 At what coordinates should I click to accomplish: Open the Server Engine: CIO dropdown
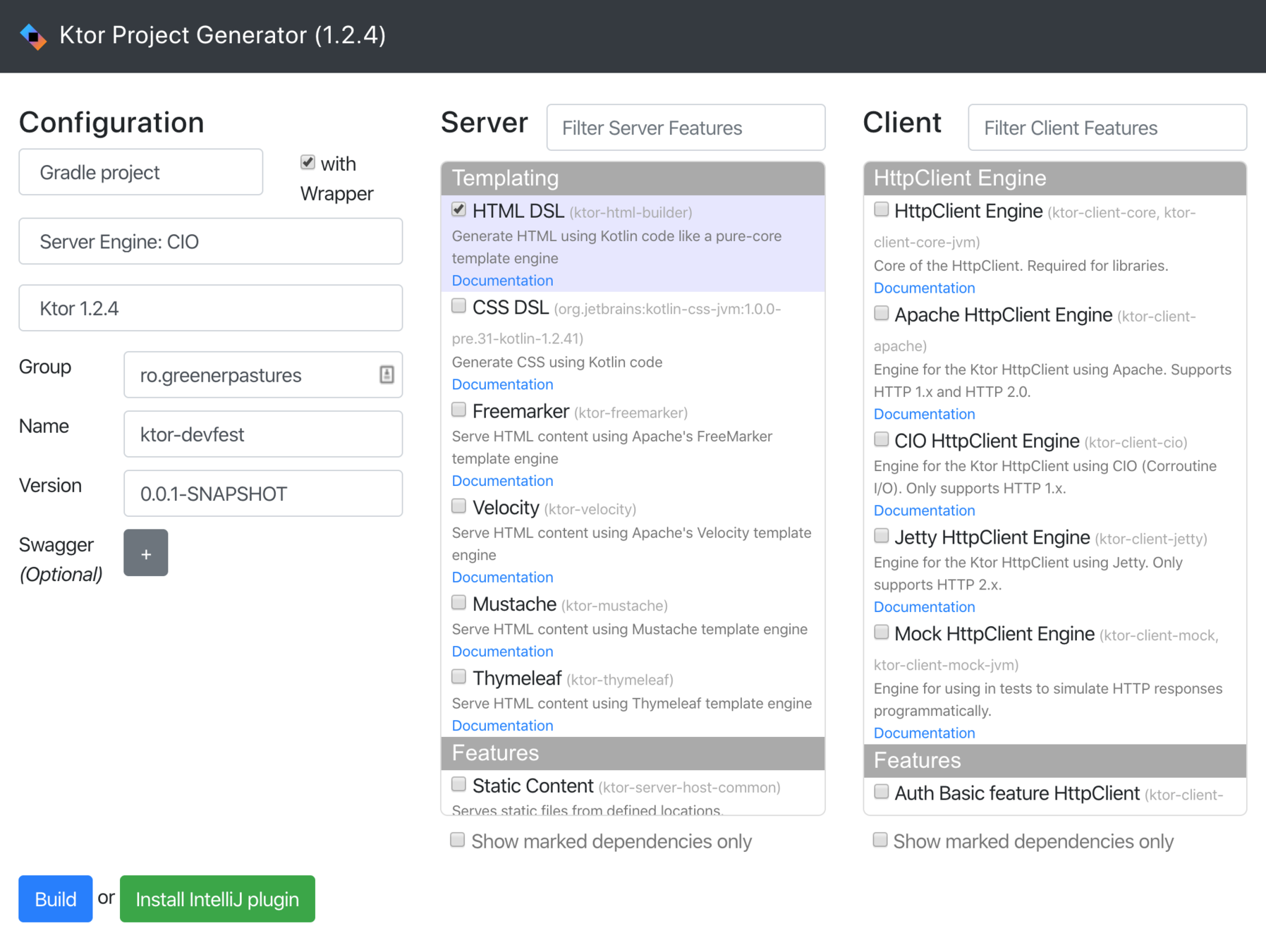pyautogui.click(x=211, y=241)
